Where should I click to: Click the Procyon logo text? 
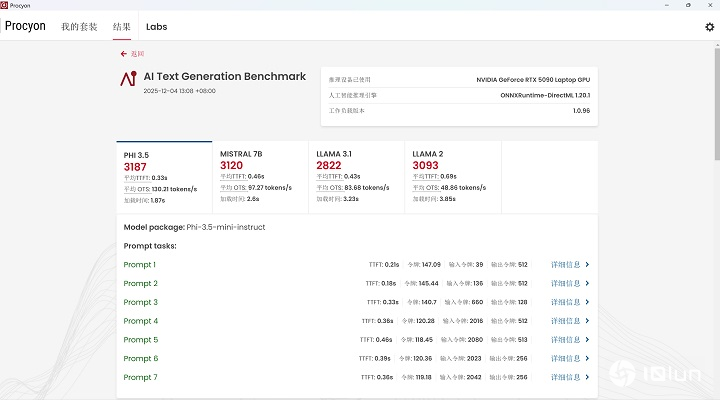click(24, 27)
